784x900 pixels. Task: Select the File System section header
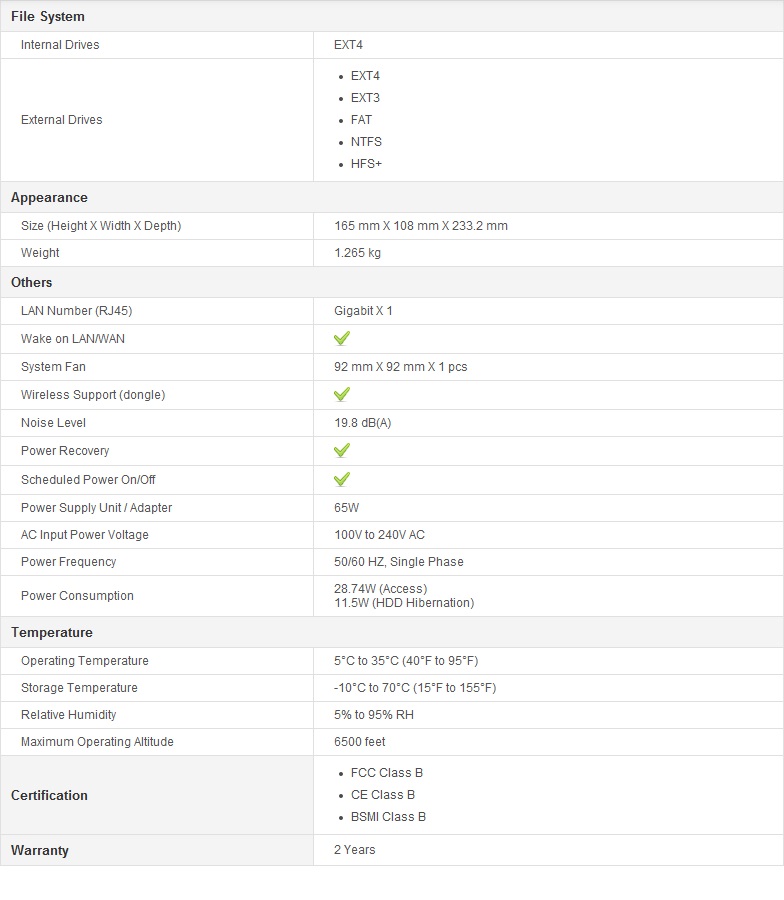[48, 17]
